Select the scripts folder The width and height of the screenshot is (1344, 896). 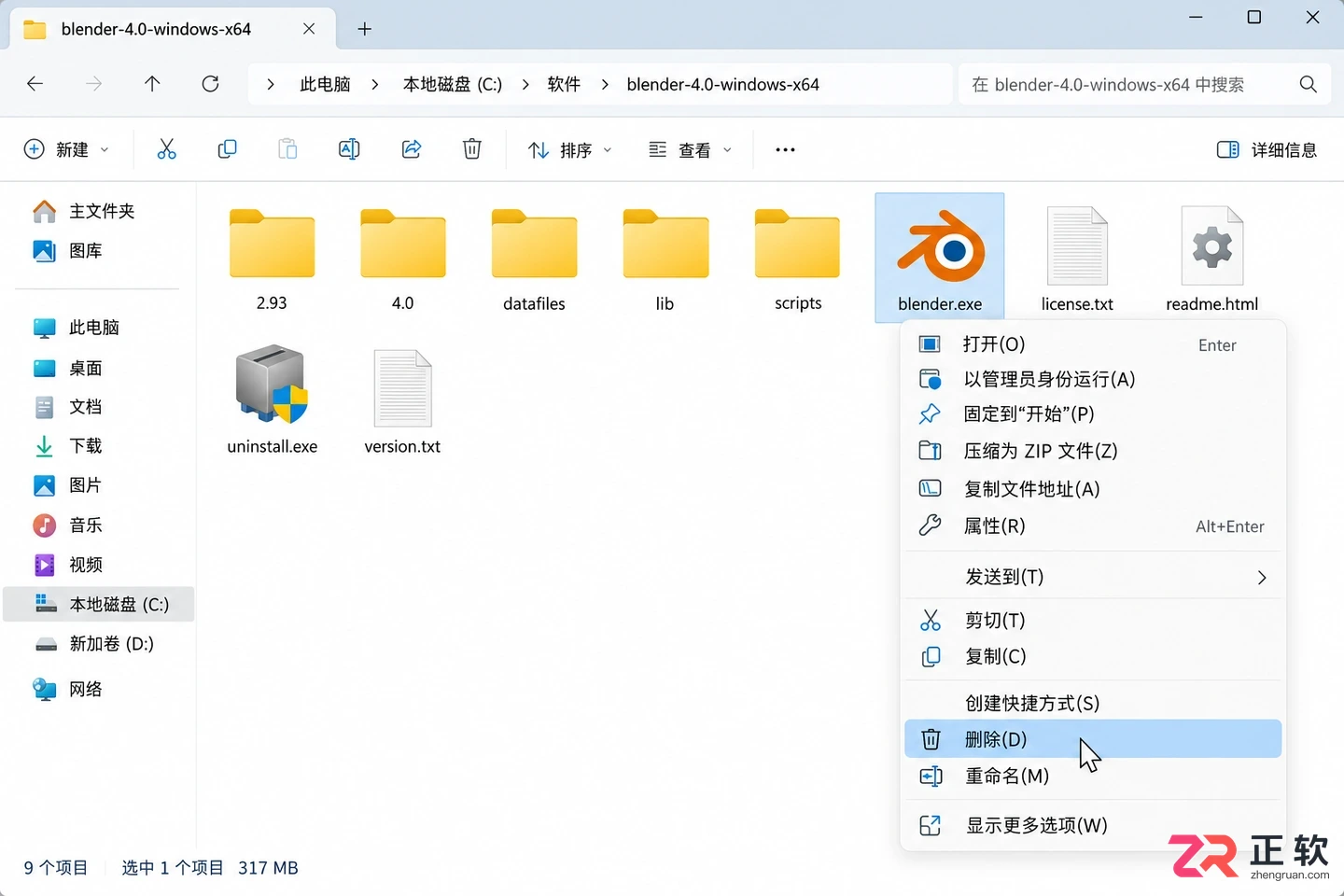[x=798, y=258]
